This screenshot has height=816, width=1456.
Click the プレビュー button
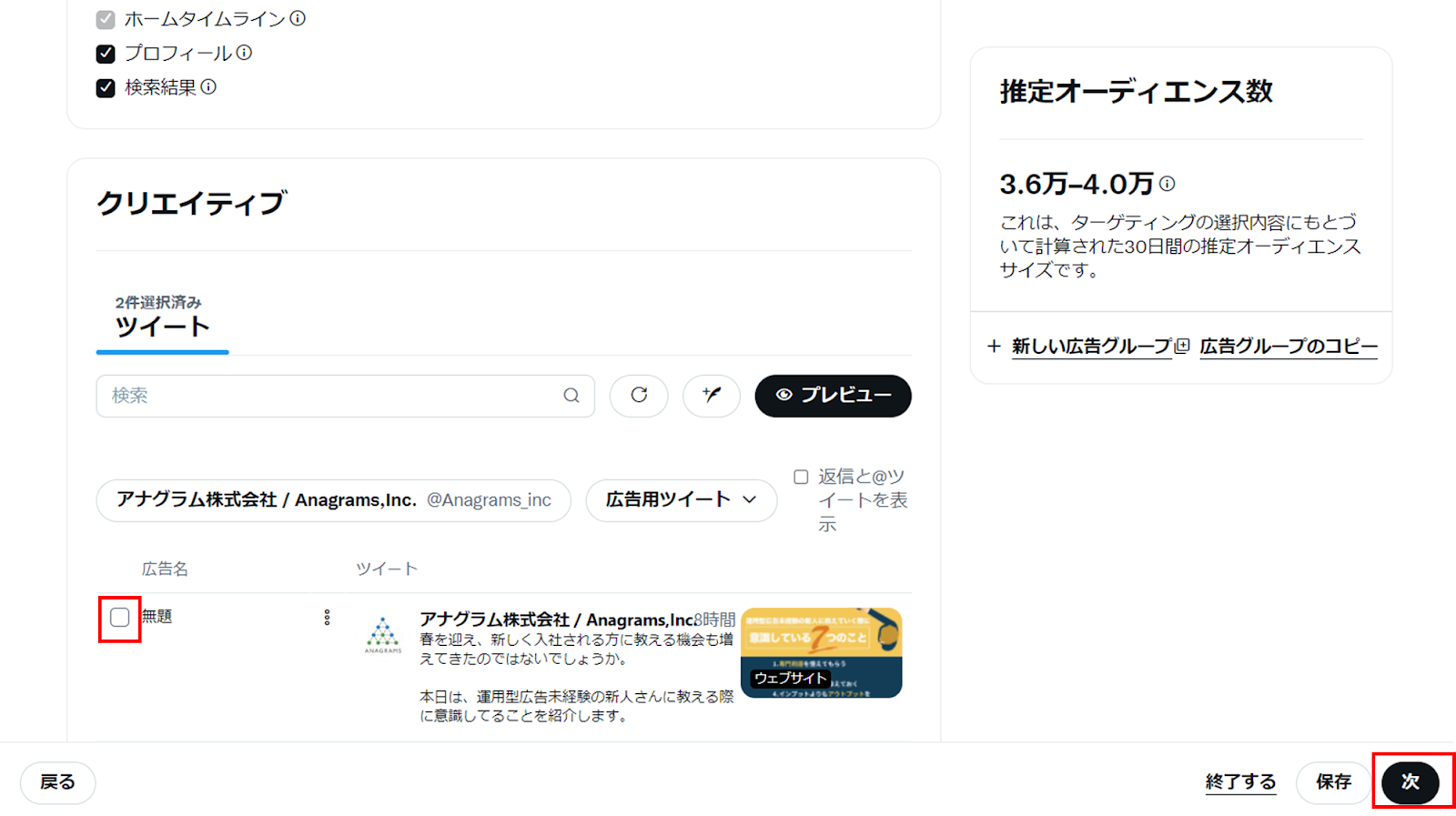click(833, 396)
